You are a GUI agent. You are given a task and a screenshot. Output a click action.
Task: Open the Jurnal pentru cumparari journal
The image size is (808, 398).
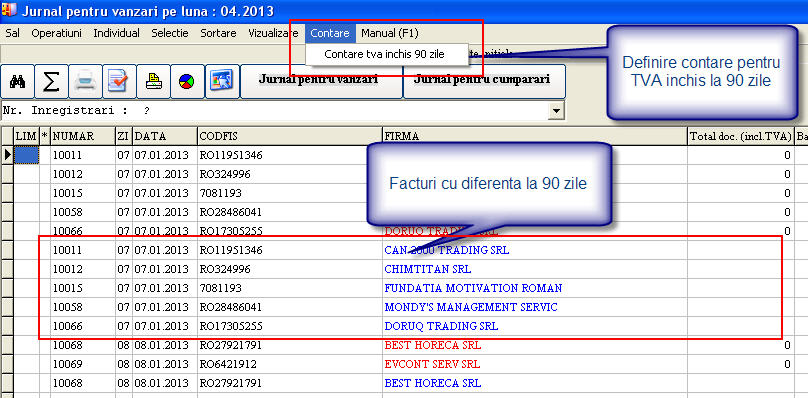[x=484, y=81]
